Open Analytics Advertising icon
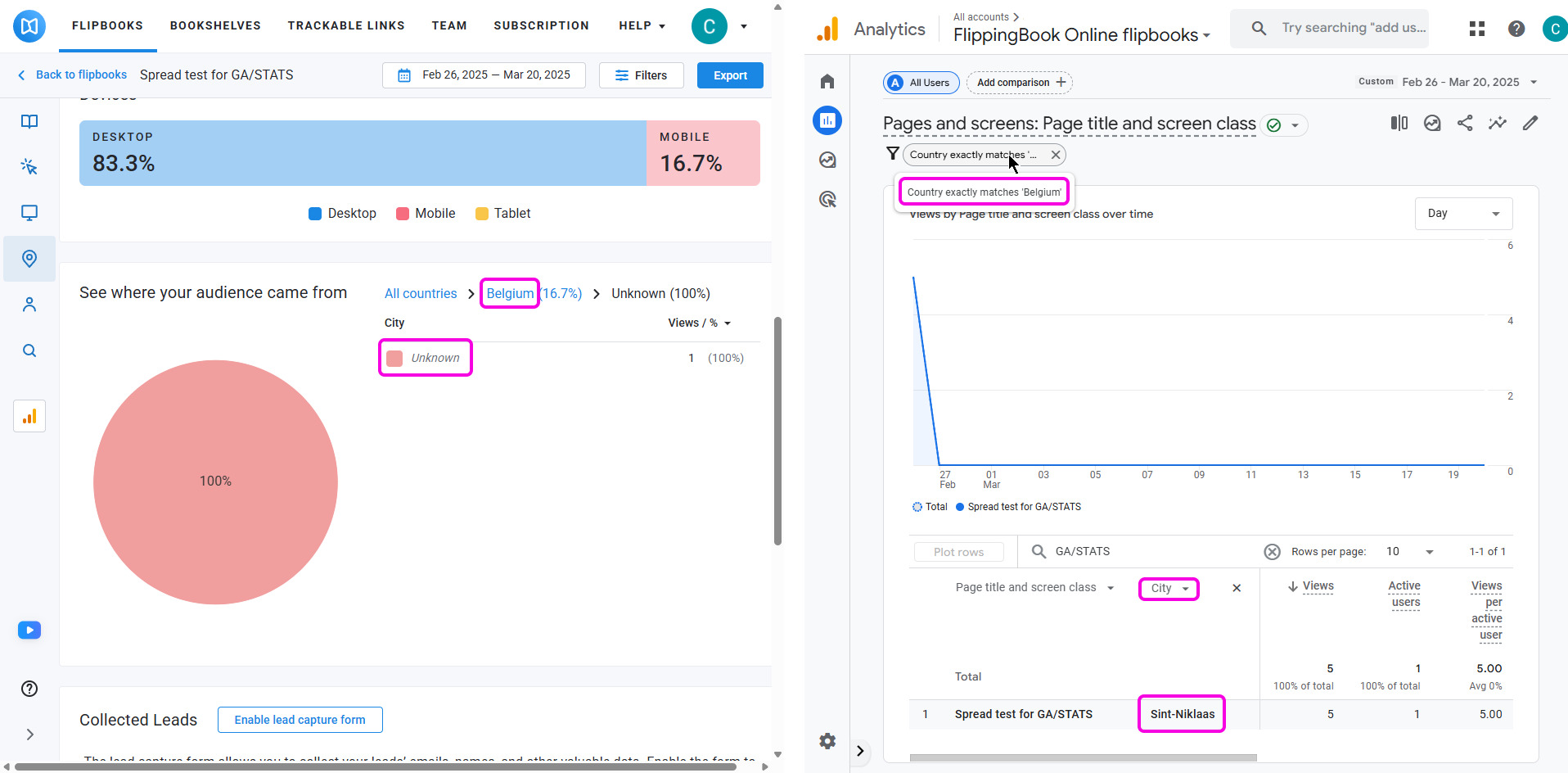This screenshot has height=773, width=1568. pos(827,199)
